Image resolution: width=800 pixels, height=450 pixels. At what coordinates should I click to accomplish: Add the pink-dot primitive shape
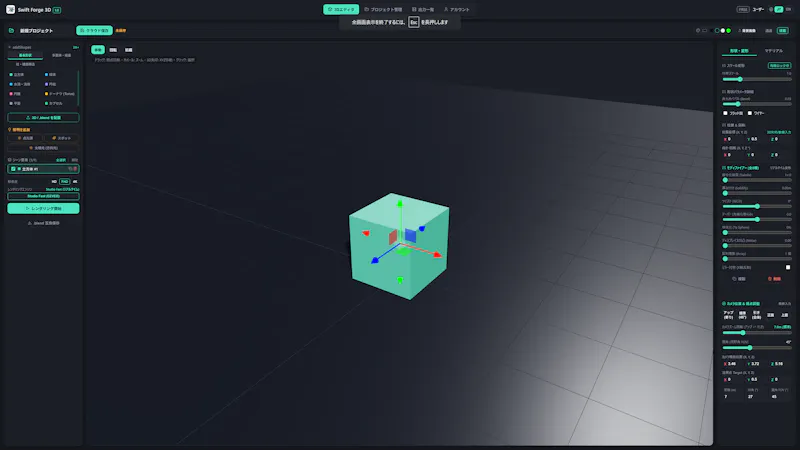tap(15, 94)
